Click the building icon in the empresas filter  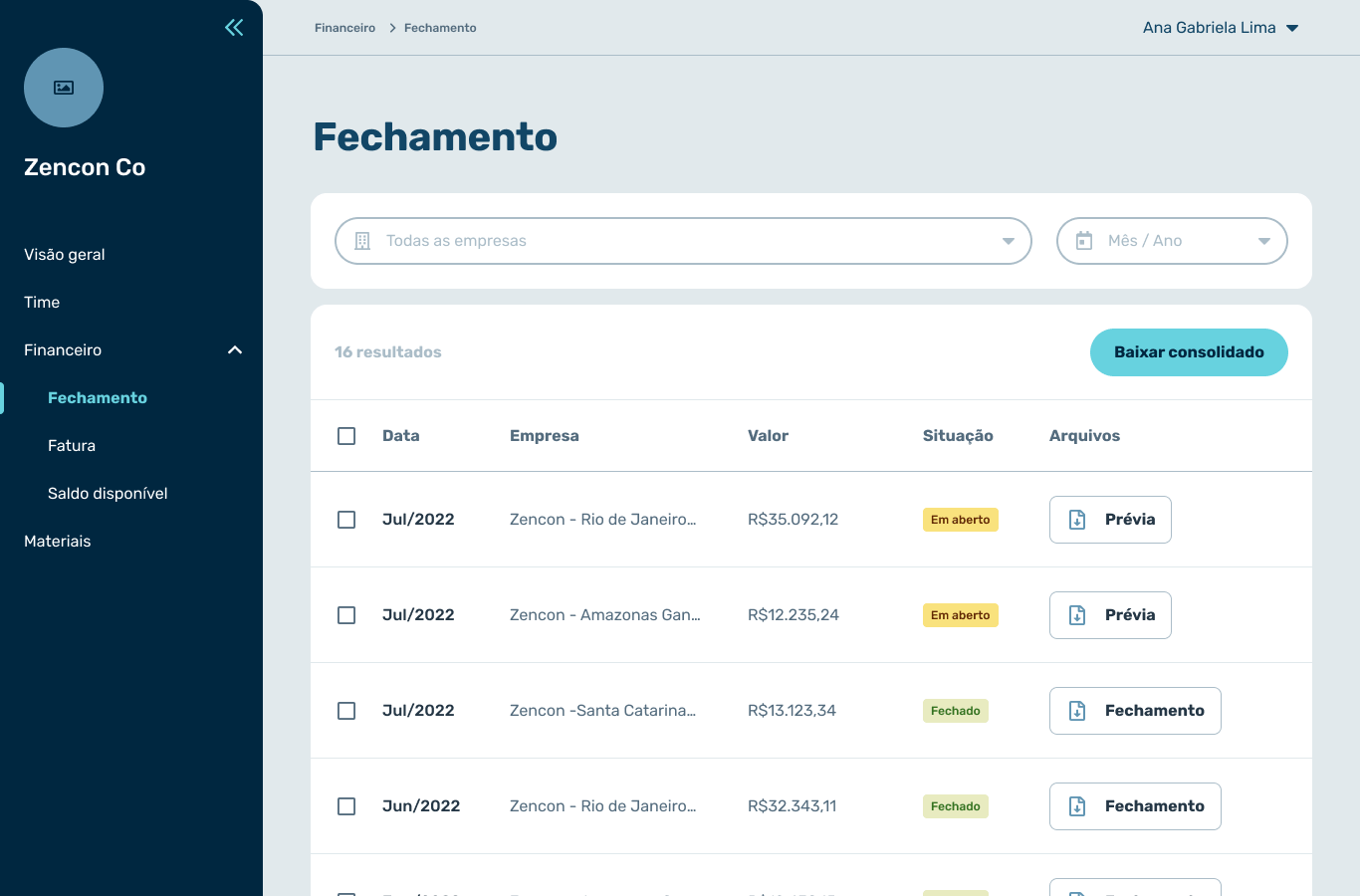[x=361, y=240]
